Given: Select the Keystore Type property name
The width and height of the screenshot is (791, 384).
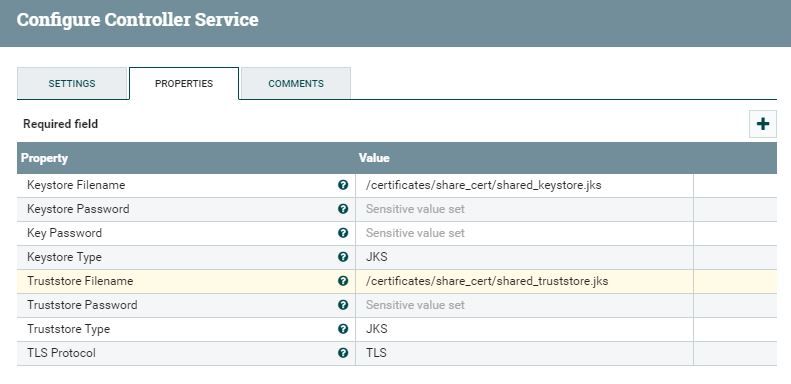Looking at the screenshot, I should coord(65,257).
